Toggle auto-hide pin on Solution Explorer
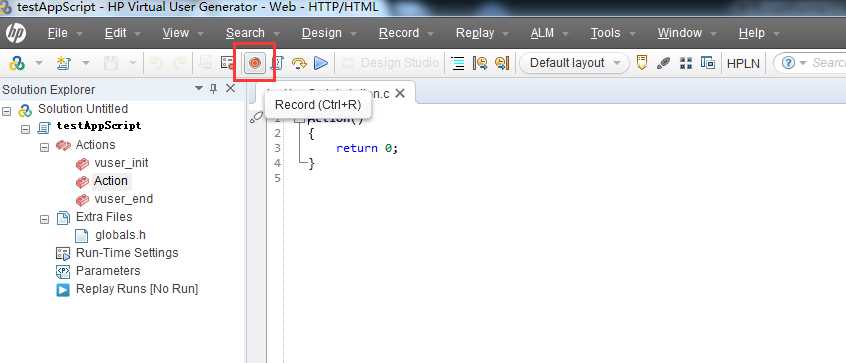The width and height of the screenshot is (846, 363). [x=214, y=88]
